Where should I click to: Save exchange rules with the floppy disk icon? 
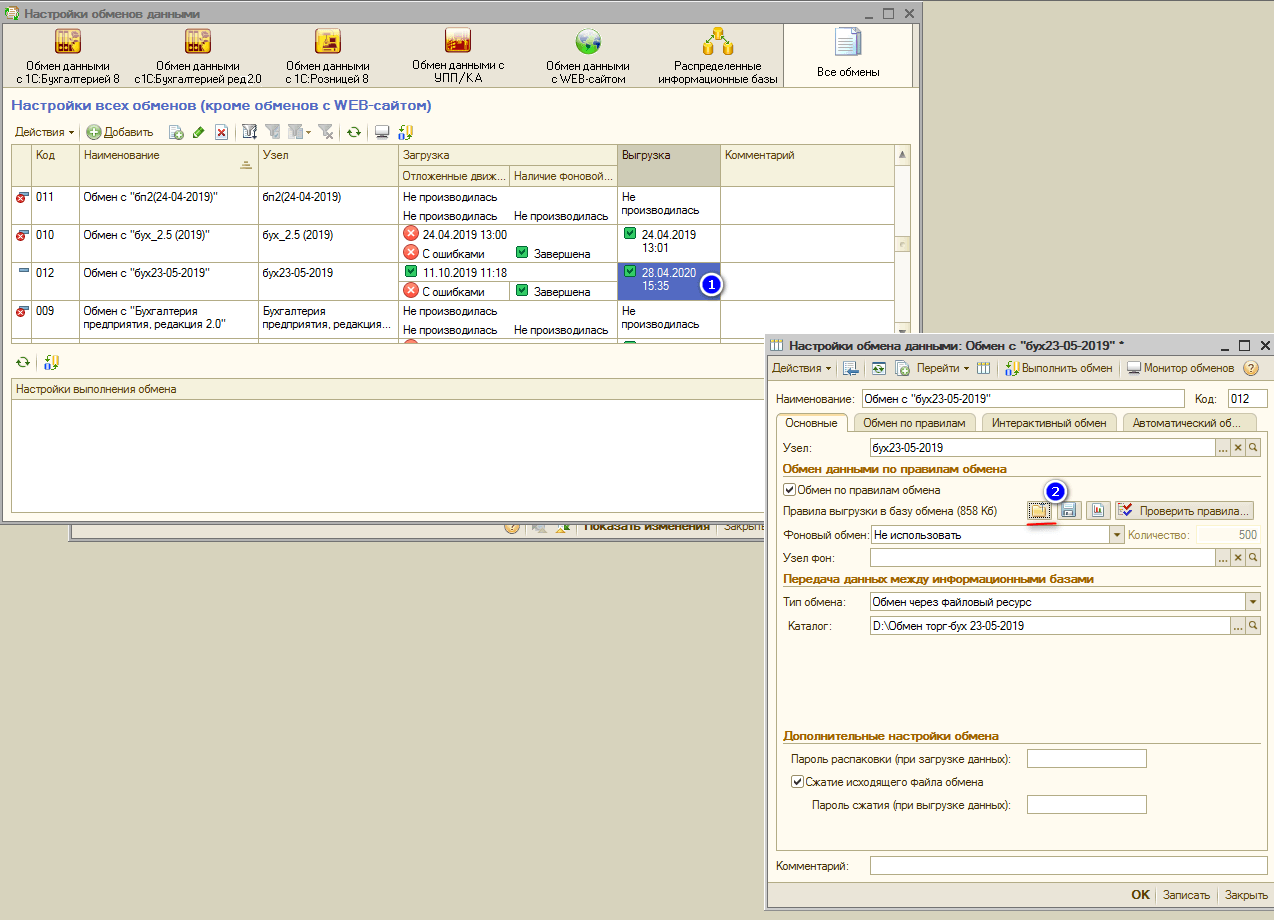1068,510
